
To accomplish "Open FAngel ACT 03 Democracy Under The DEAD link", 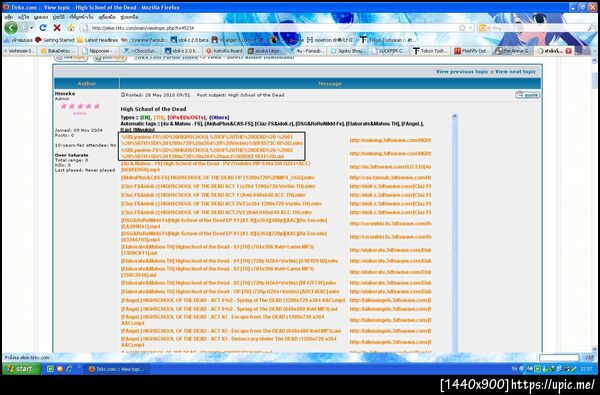I will (229, 342).
